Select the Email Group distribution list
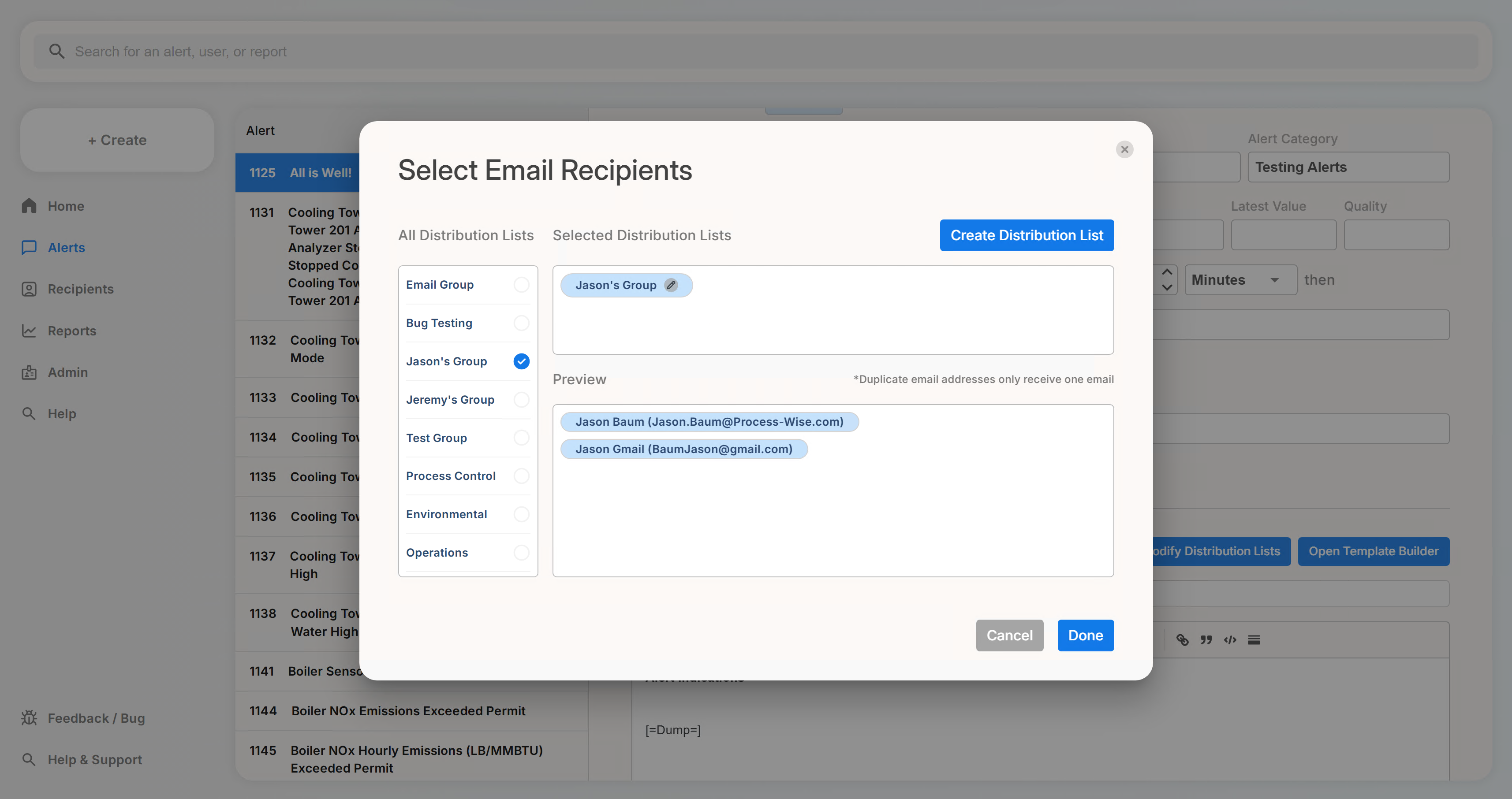Viewport: 1512px width, 799px height. pos(521,285)
